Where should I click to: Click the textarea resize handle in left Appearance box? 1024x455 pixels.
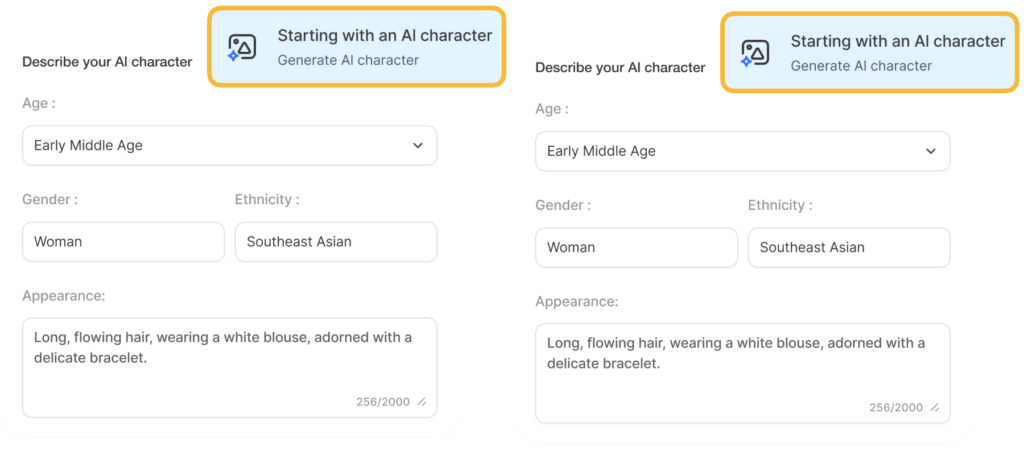click(422, 403)
